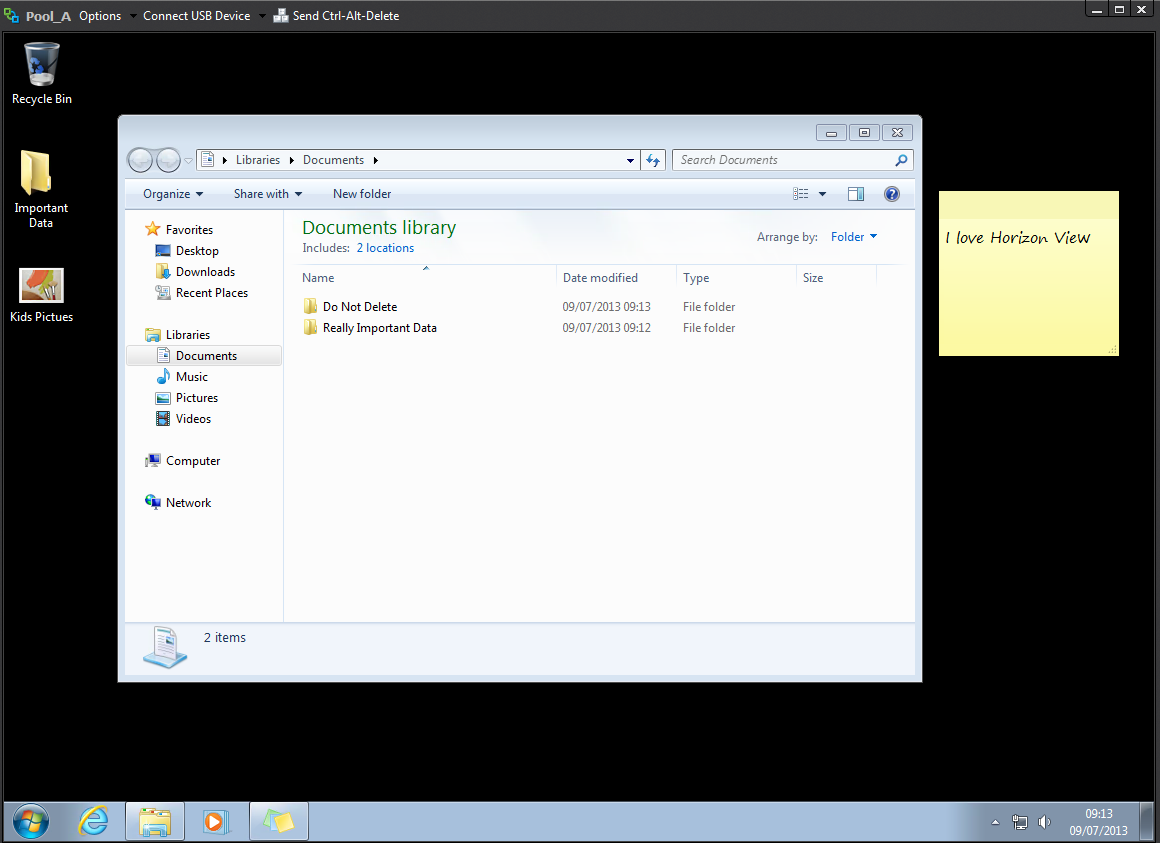The image size is (1160, 843).
Task: Click in the Search Documents field
Action: (x=783, y=160)
